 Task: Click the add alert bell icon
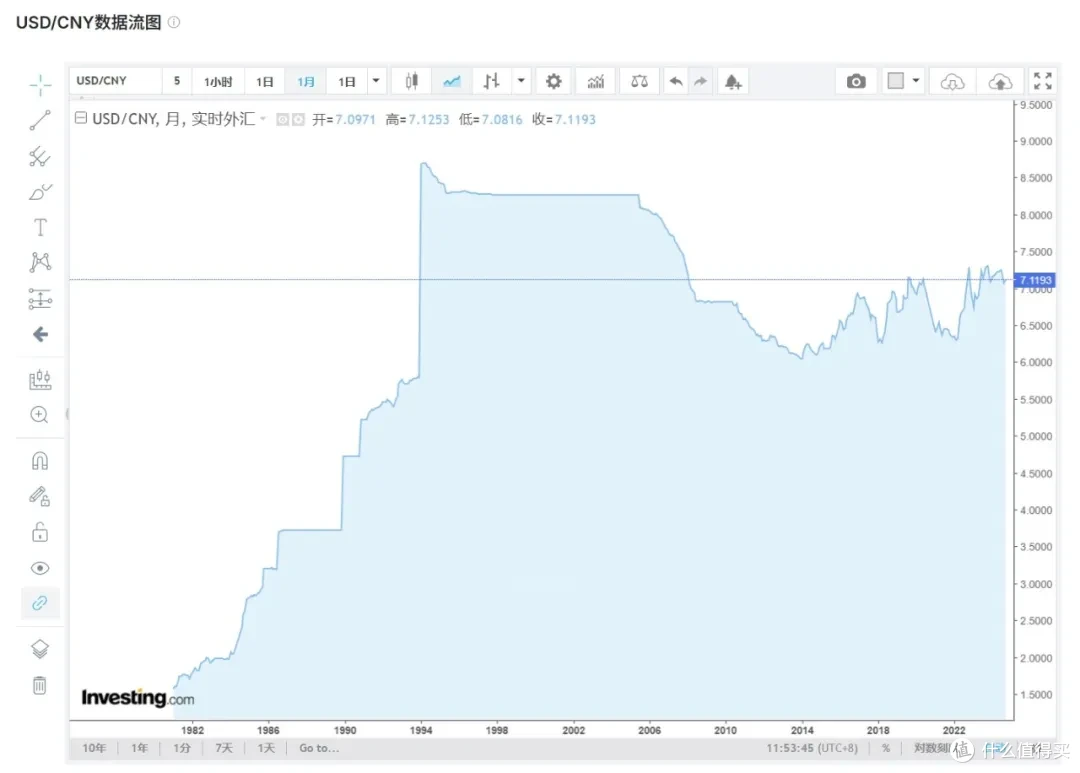(732, 81)
